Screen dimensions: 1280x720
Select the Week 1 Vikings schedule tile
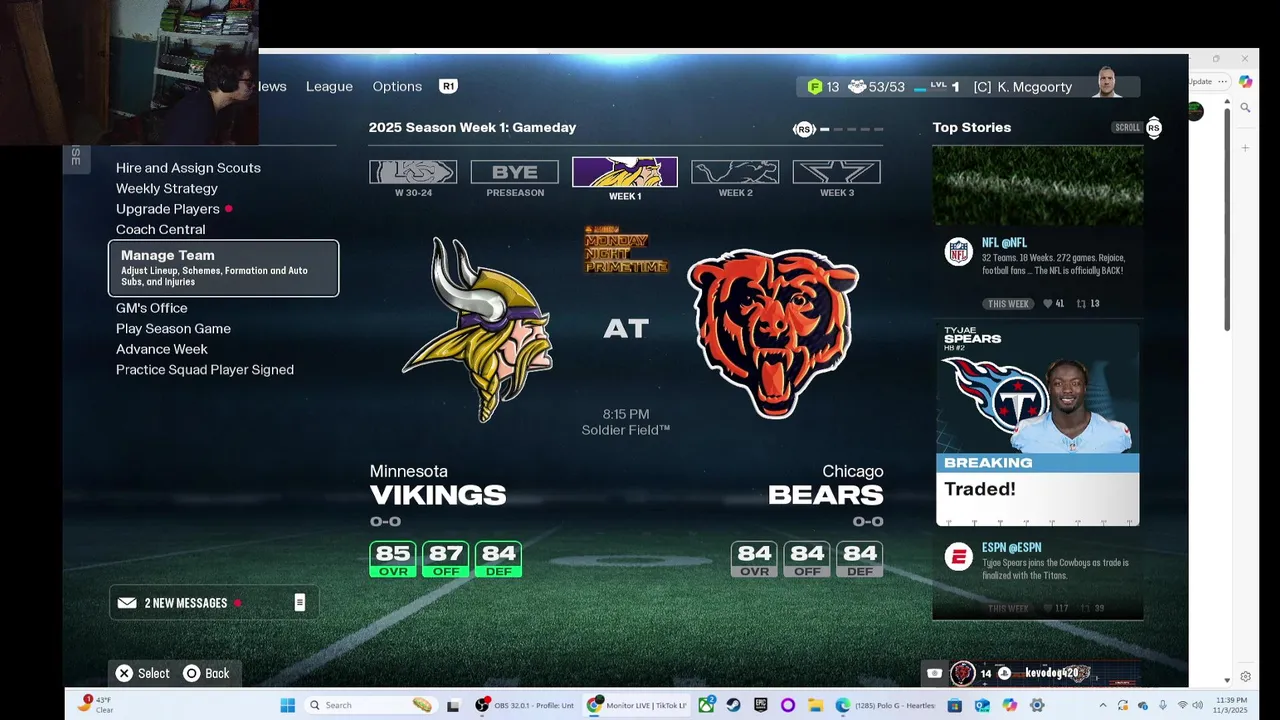click(625, 172)
